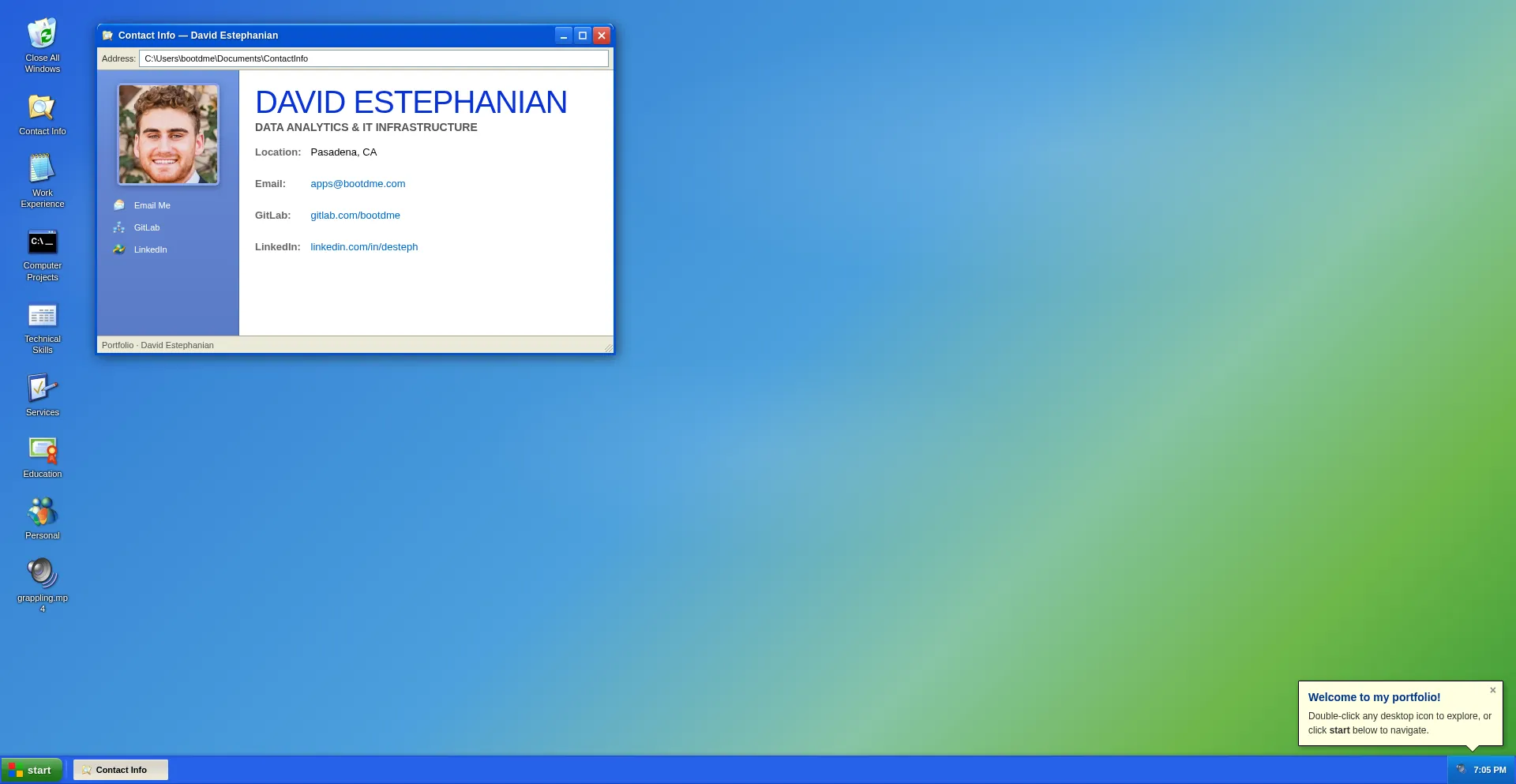
Task: Click the system tray icon beside the clock
Action: click(x=1461, y=770)
